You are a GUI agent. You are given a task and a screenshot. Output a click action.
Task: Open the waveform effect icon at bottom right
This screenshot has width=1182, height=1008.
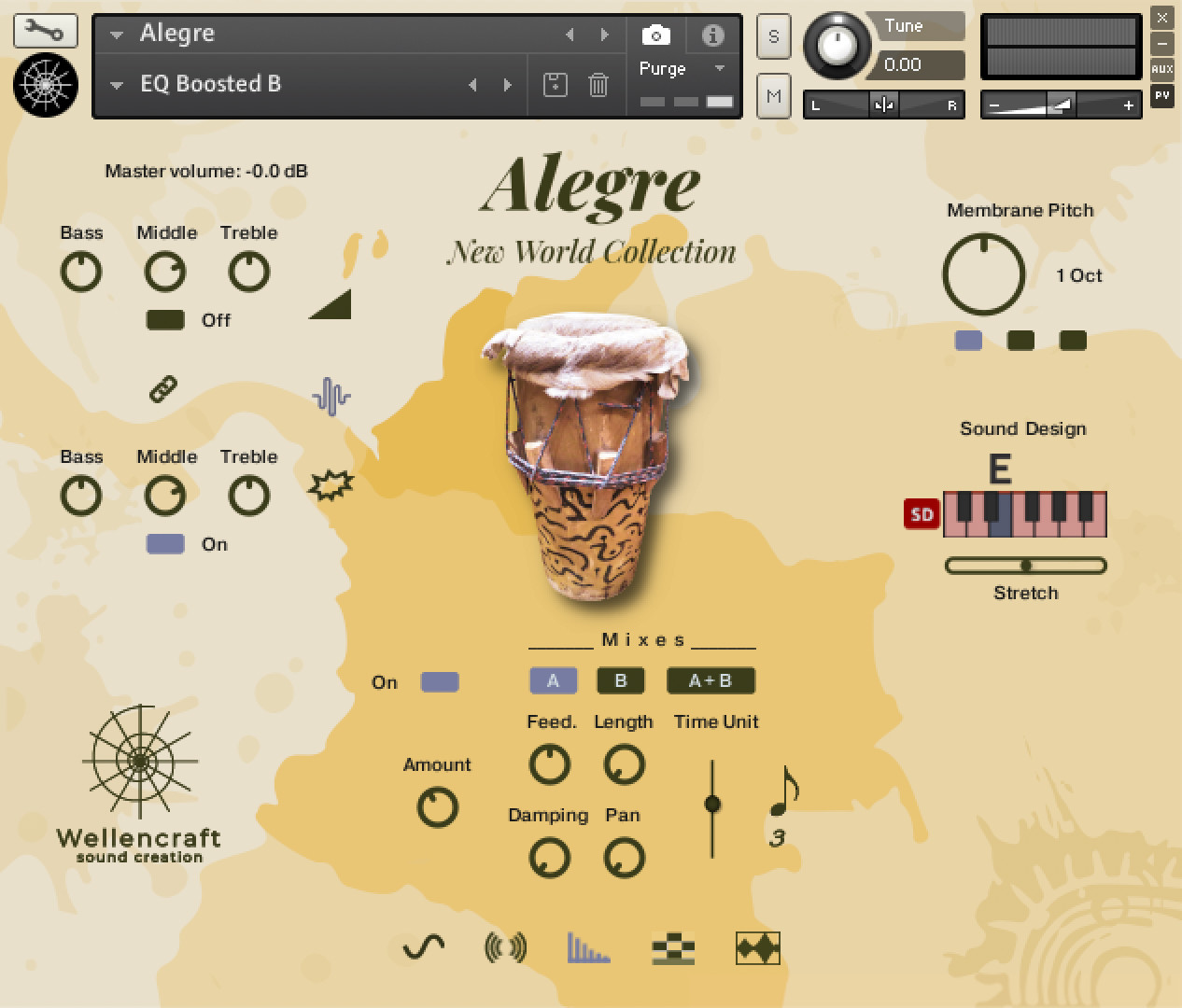pos(757,947)
